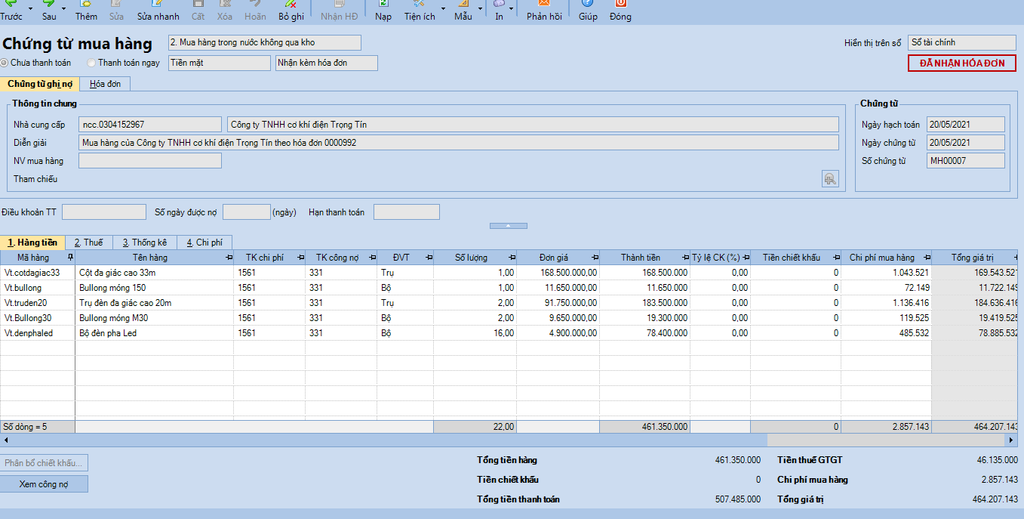1024x519 pixels.
Task: Click pin icon on Thành tiền column
Action: (685, 258)
